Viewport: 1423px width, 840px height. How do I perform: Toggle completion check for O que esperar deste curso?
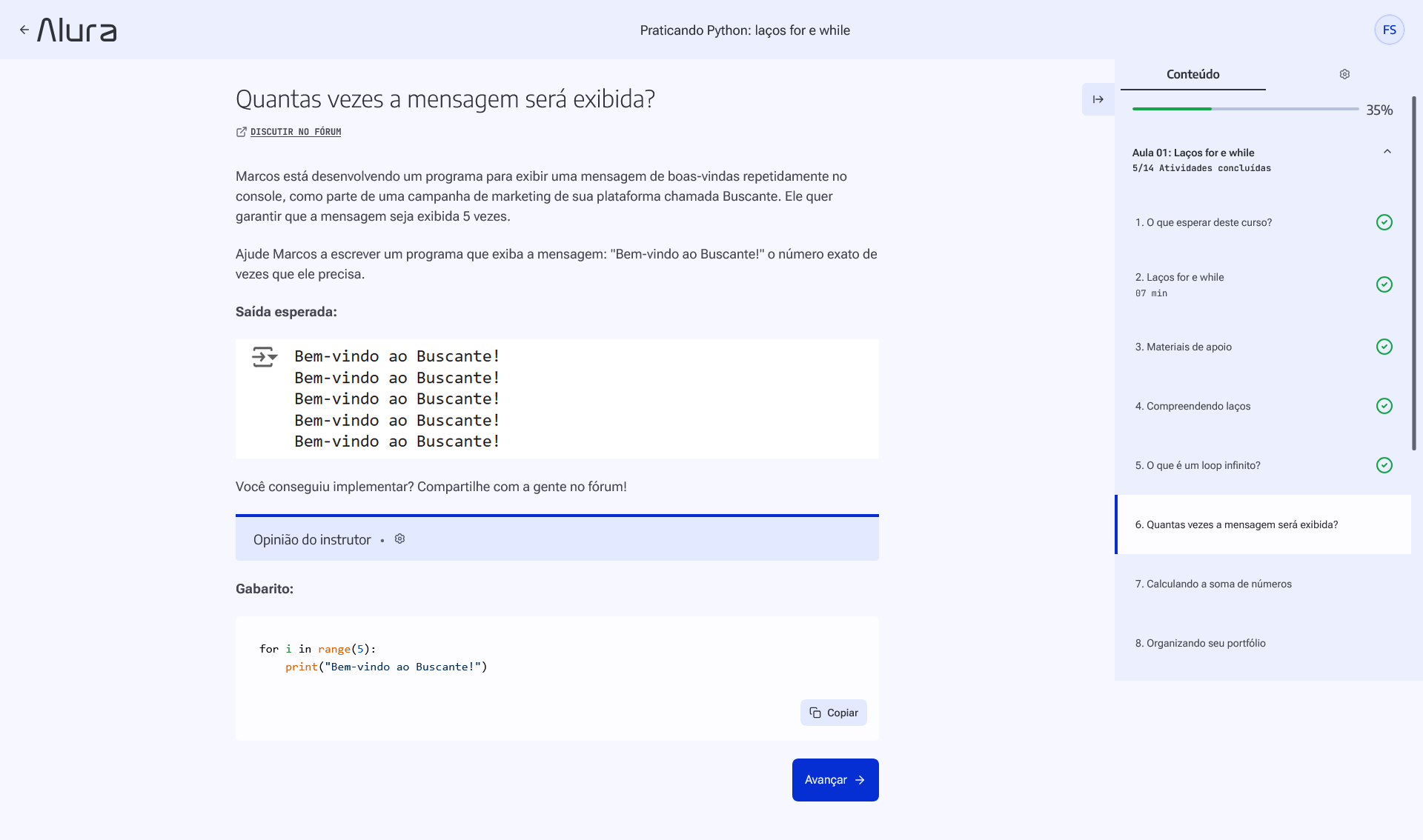click(x=1384, y=222)
